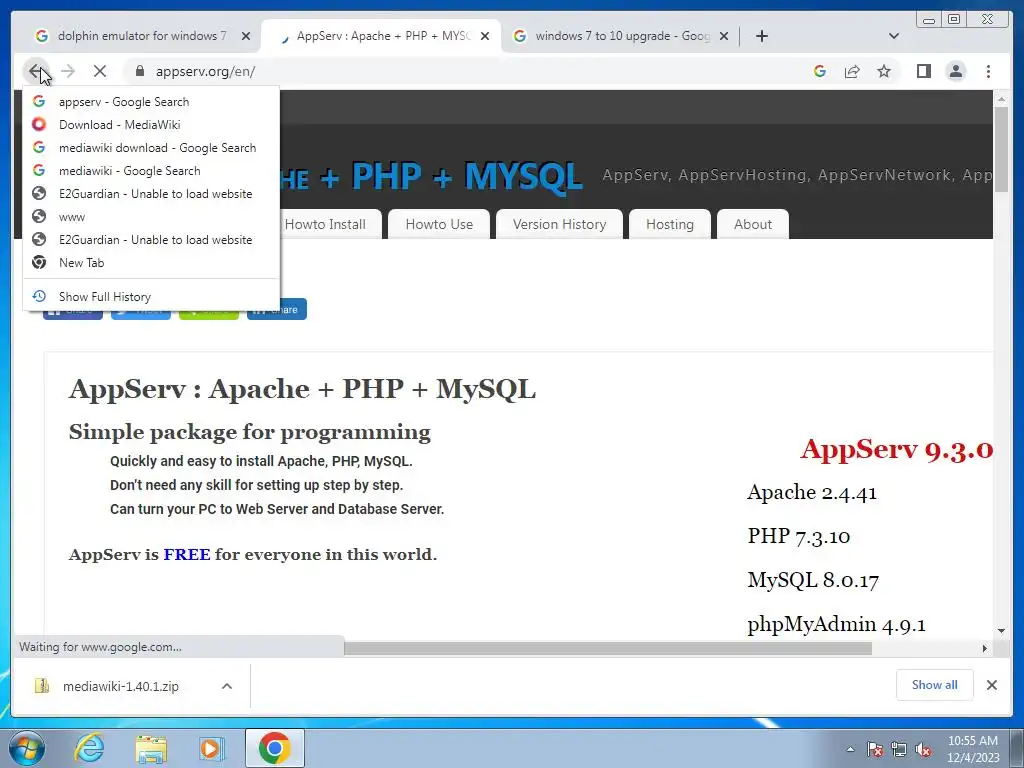The height and width of the screenshot is (768, 1024).
Task: Open Show Full History
Action: point(151,296)
